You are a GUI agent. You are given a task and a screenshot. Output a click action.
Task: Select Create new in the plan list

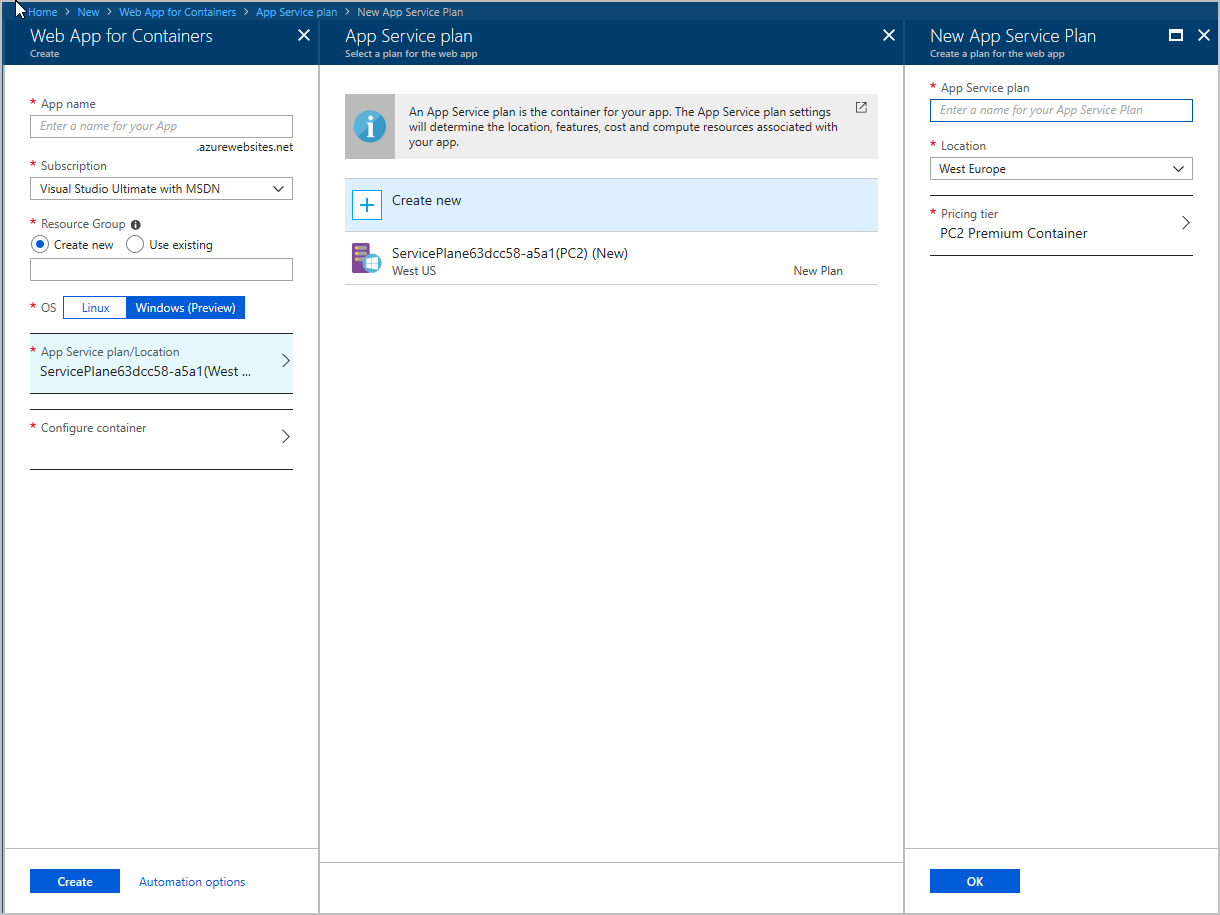pyautogui.click(x=611, y=205)
